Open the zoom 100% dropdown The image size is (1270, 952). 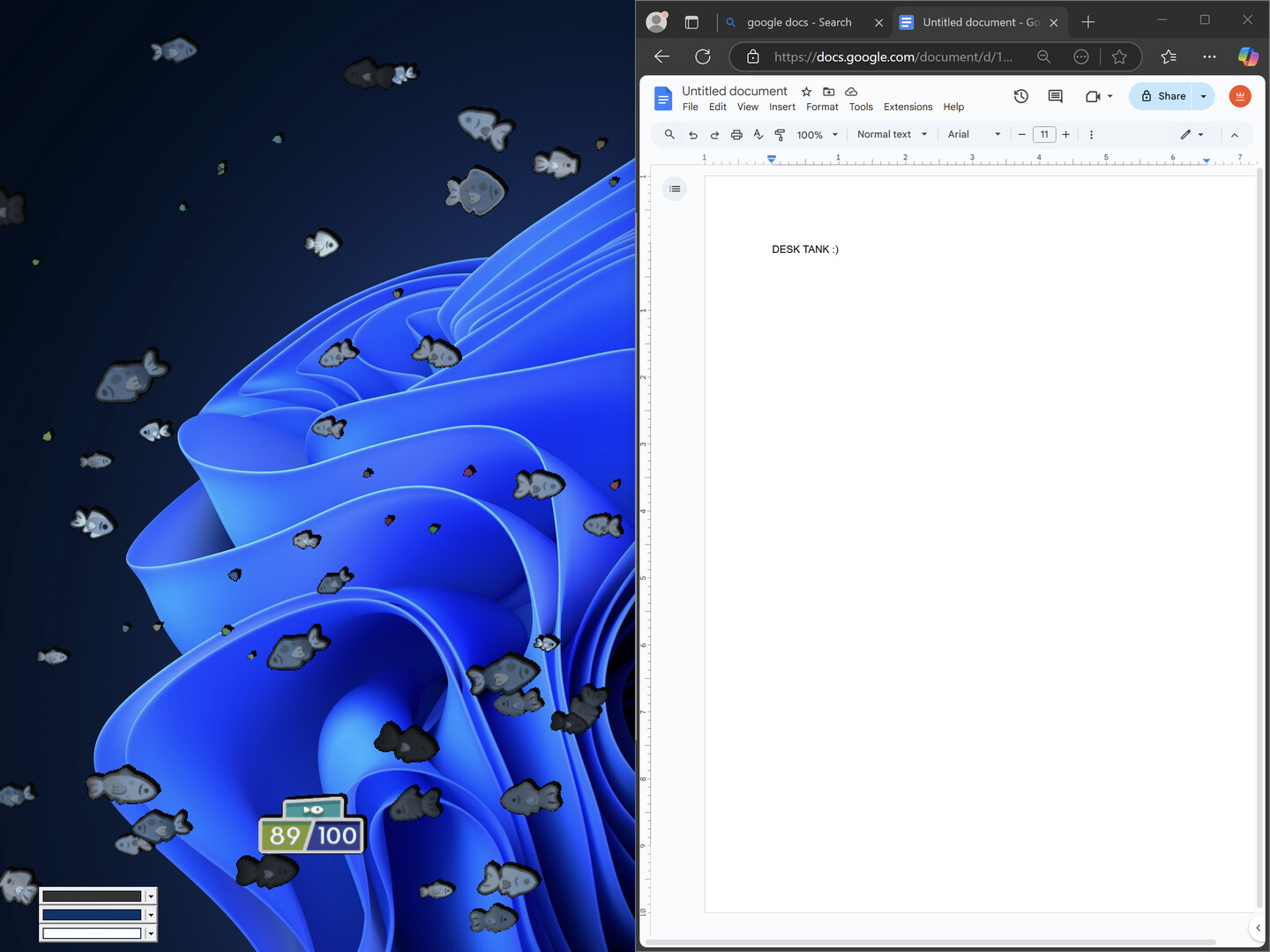point(817,135)
